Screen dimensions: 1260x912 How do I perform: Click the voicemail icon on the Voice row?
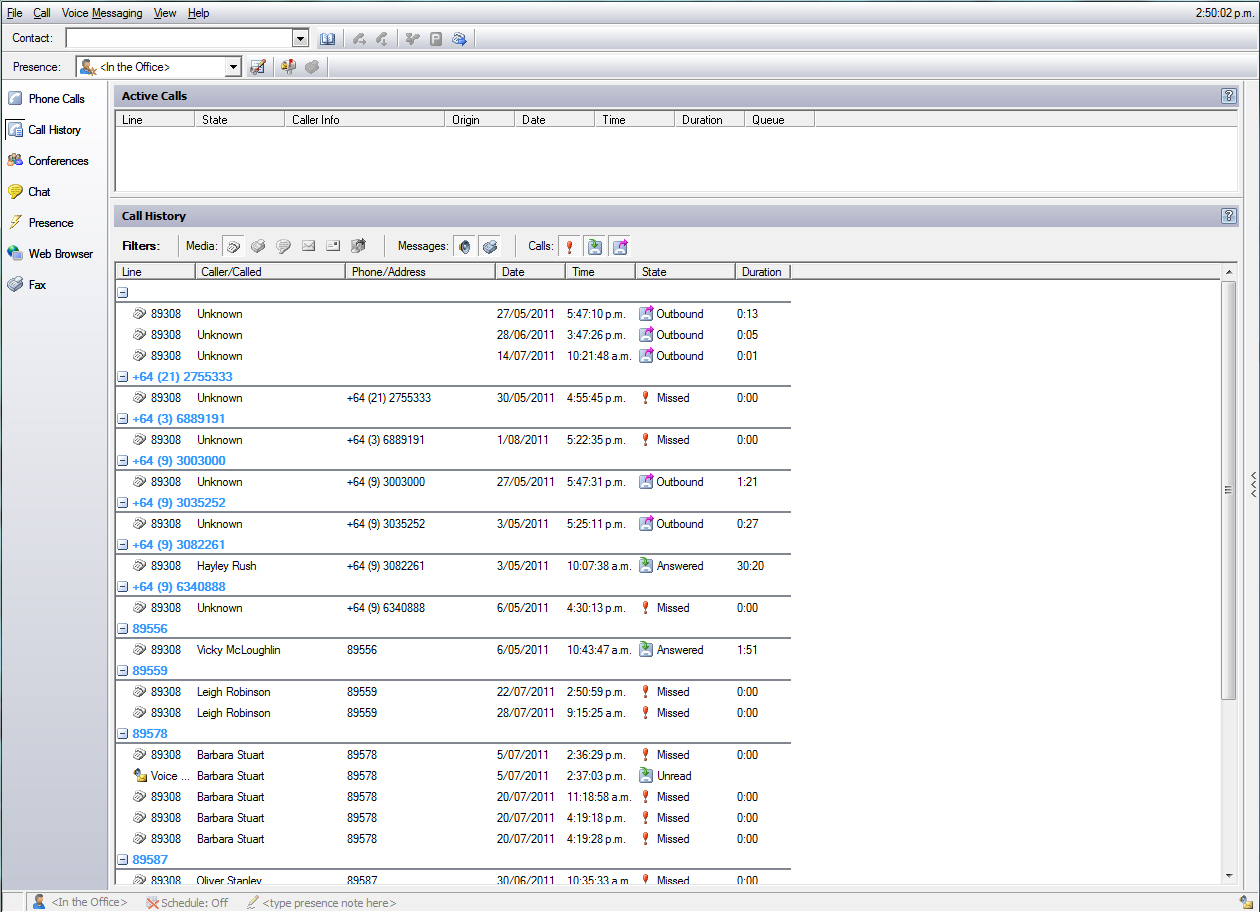click(140, 776)
